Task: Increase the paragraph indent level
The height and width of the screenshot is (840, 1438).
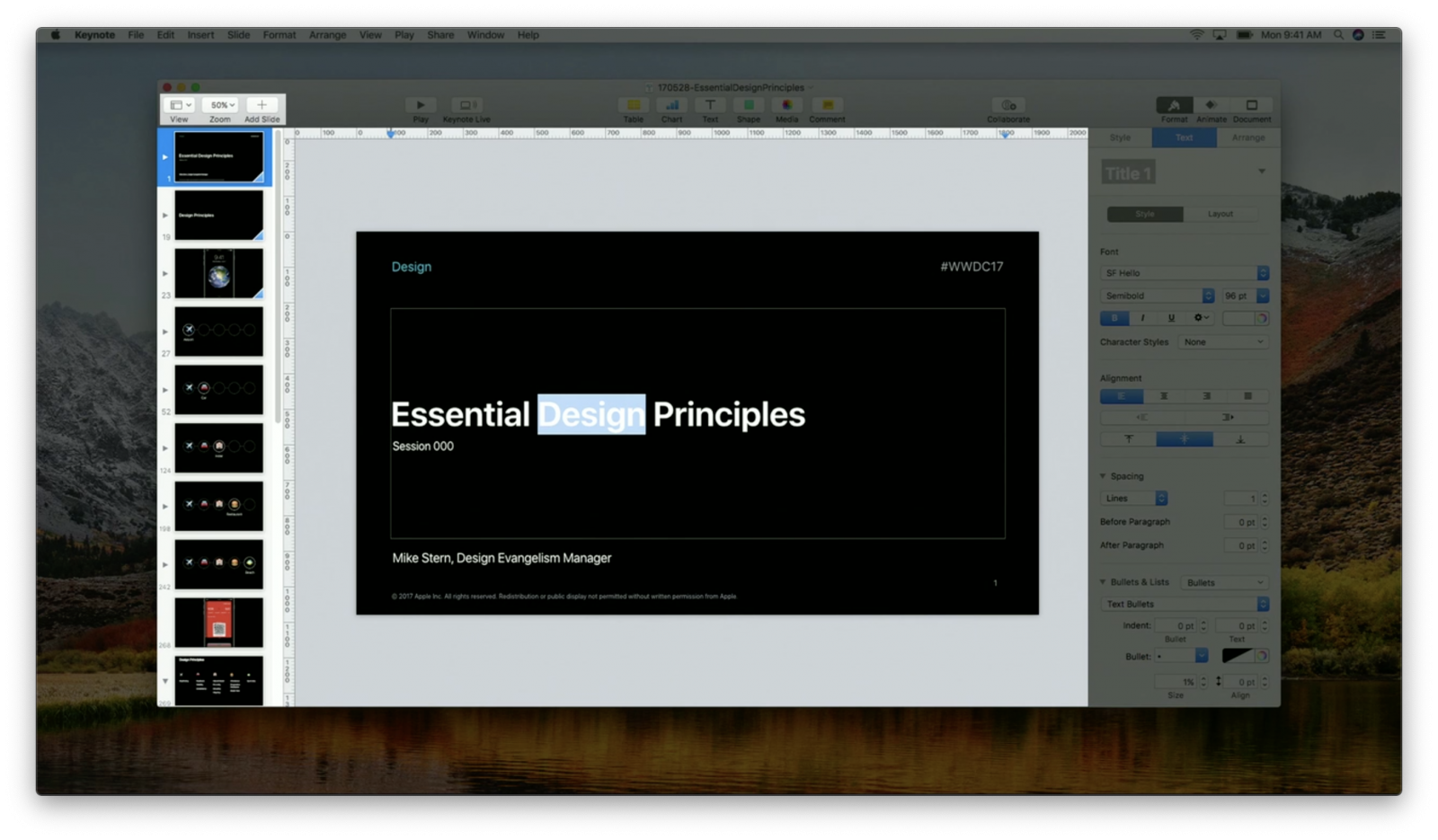Action: (x=1227, y=417)
